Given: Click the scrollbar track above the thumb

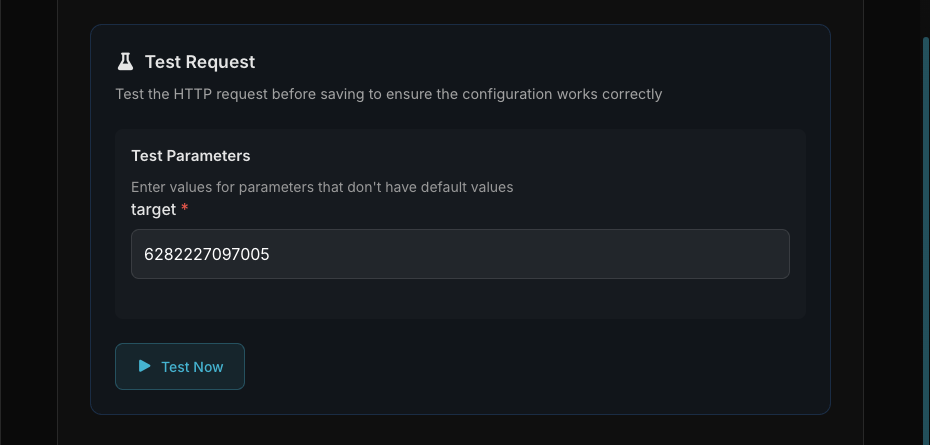Looking at the screenshot, I should point(925,18).
